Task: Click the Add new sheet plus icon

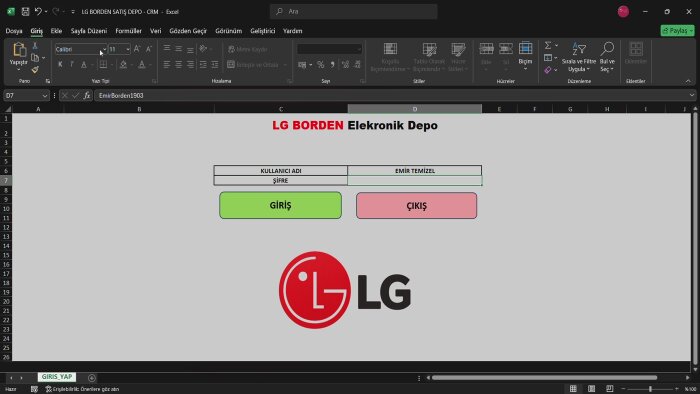Action: (x=92, y=378)
